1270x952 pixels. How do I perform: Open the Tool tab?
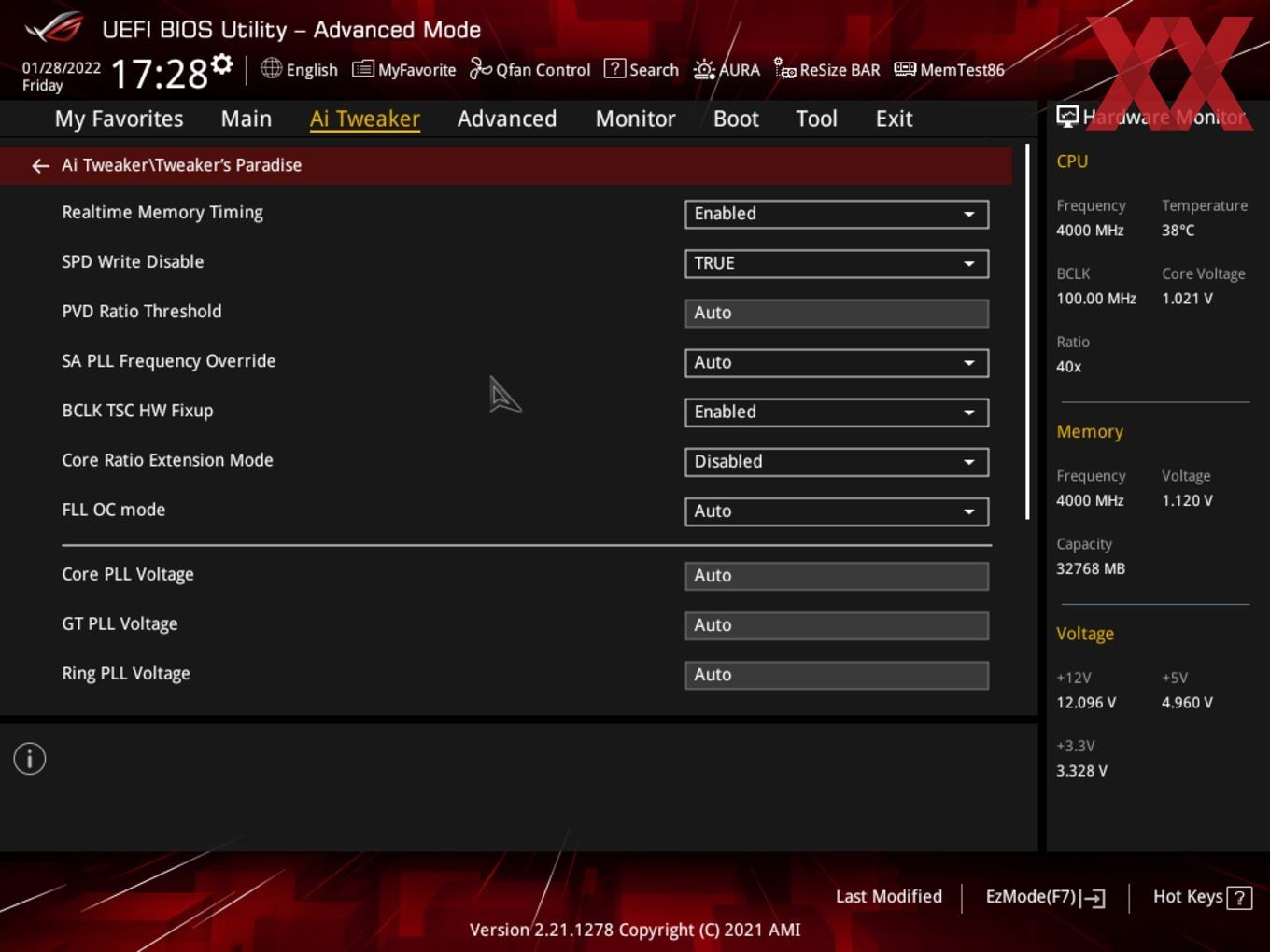[x=816, y=119]
